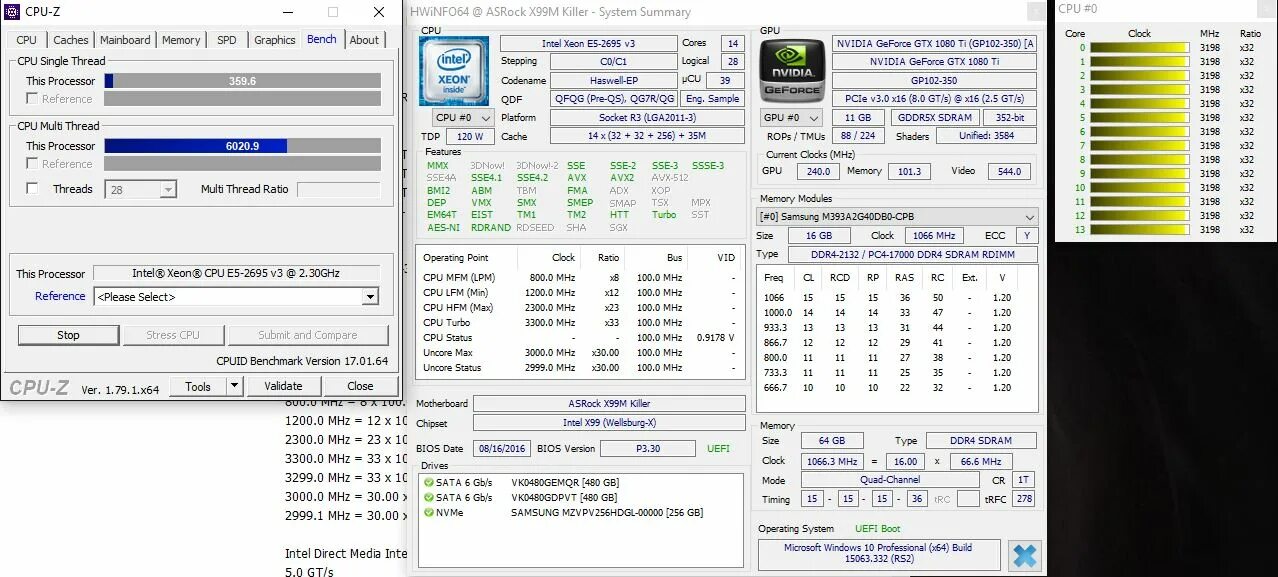Click the Core 0 clock bar in CPU #0 window
Viewport: 1278px width, 577px height.
pos(1139,48)
